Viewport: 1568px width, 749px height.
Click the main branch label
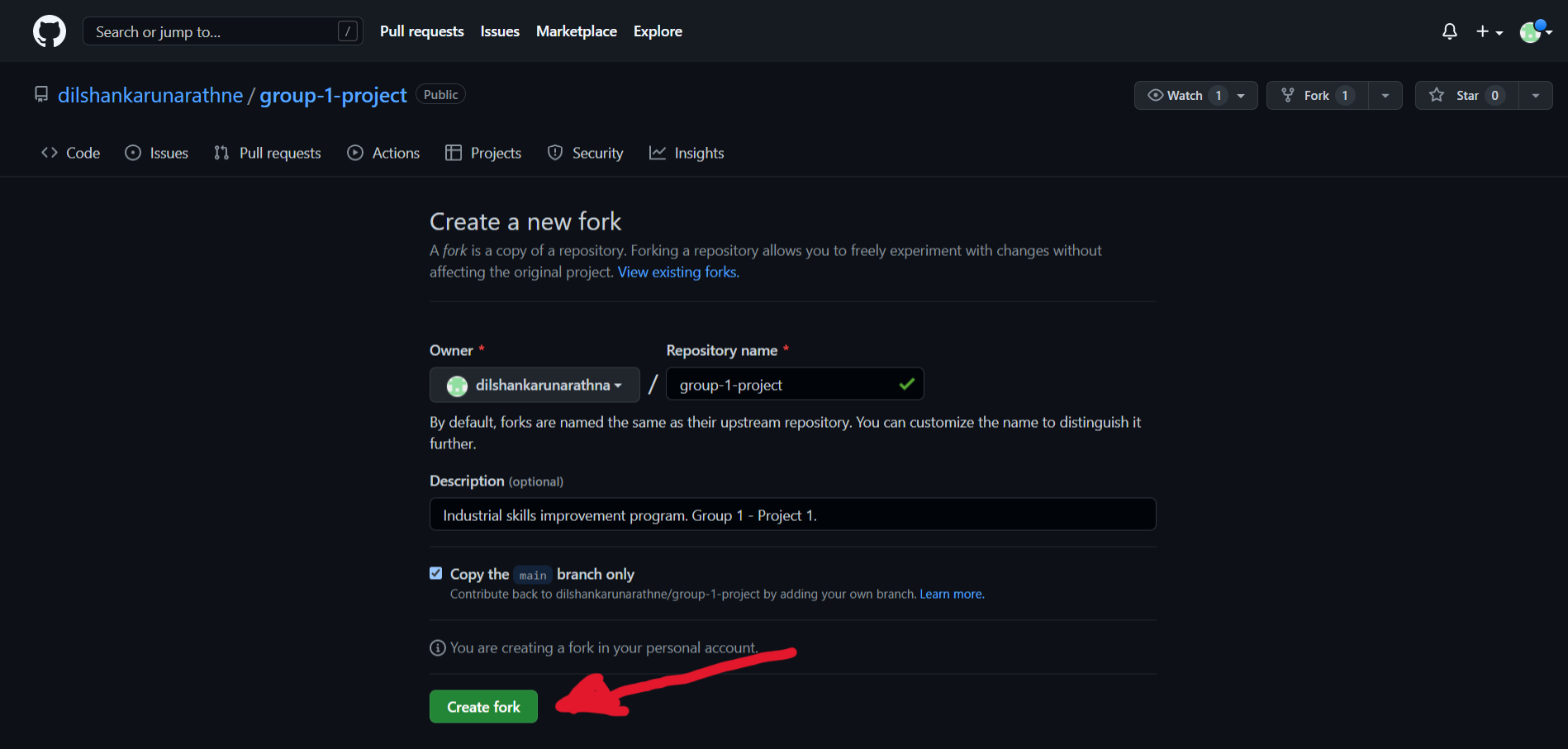point(533,575)
